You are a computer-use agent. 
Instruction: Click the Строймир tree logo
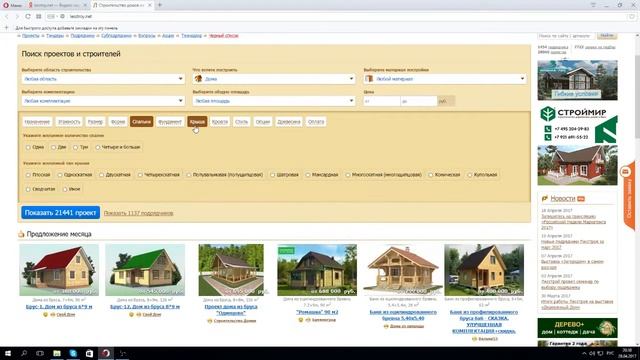pos(547,114)
